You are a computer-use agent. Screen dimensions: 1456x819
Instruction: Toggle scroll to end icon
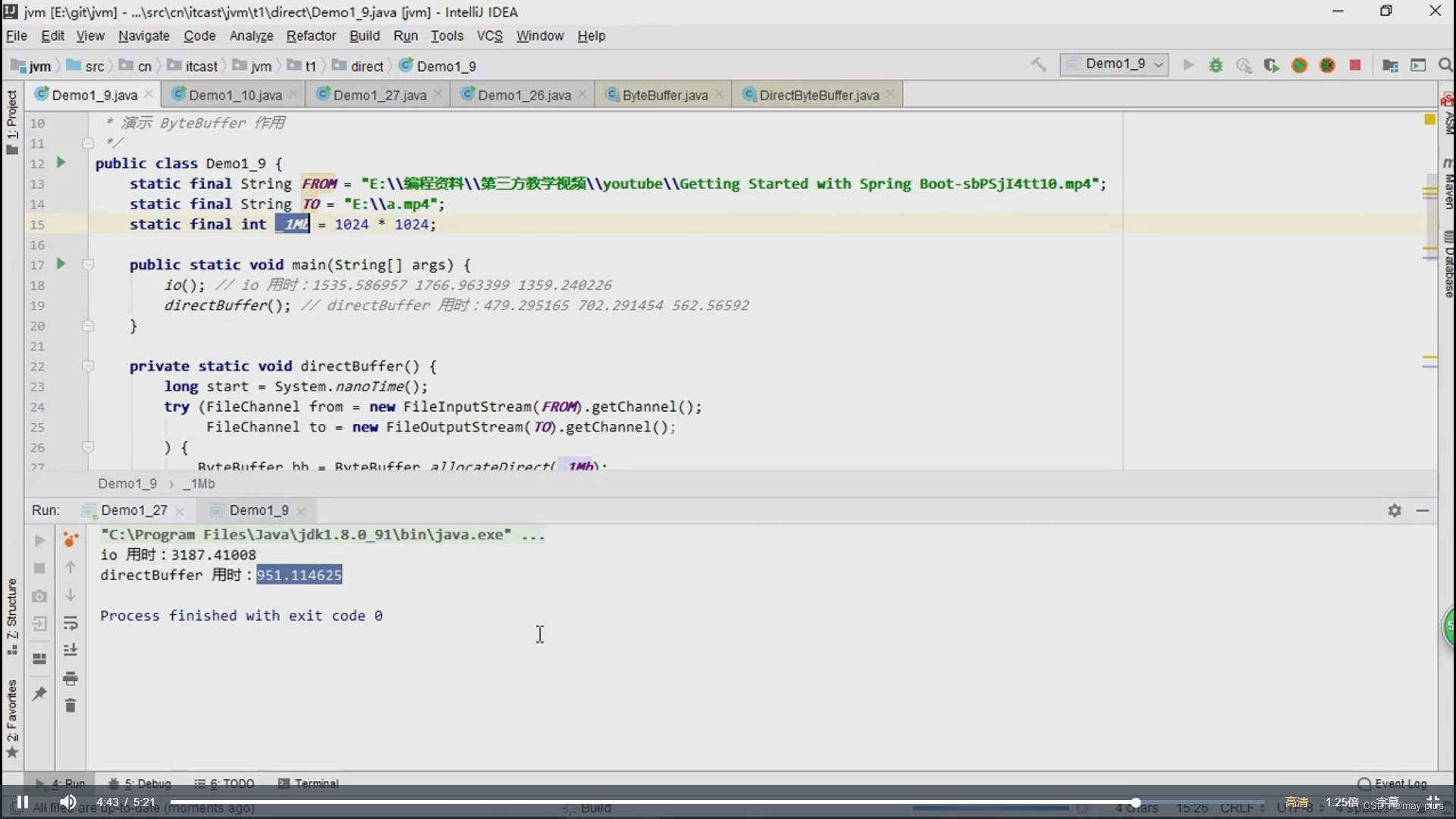coord(71,650)
